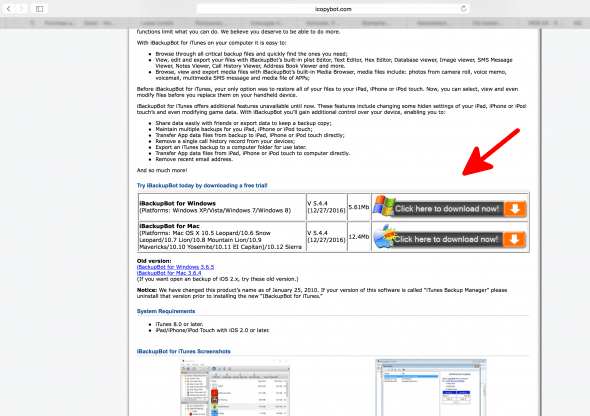The height and width of the screenshot is (416, 590).
Task: Click the 'Notice:' paragraph label
Action: pyautogui.click(x=147, y=290)
